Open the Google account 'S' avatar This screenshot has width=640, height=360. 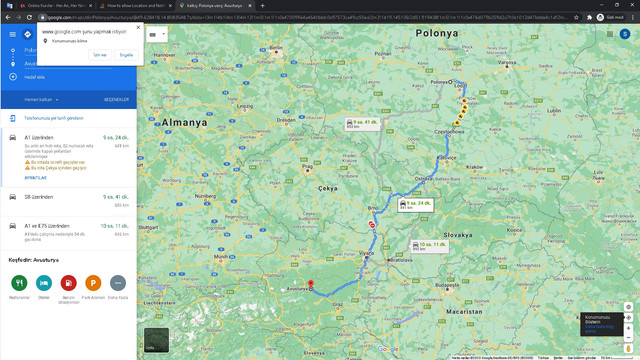click(x=625, y=34)
